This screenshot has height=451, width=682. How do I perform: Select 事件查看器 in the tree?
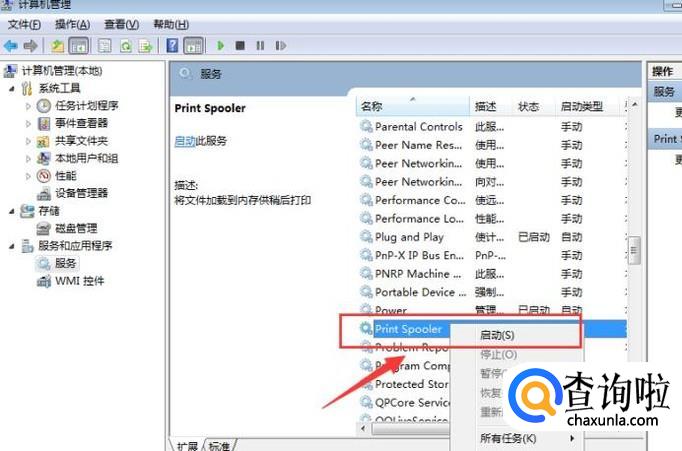(x=81, y=123)
